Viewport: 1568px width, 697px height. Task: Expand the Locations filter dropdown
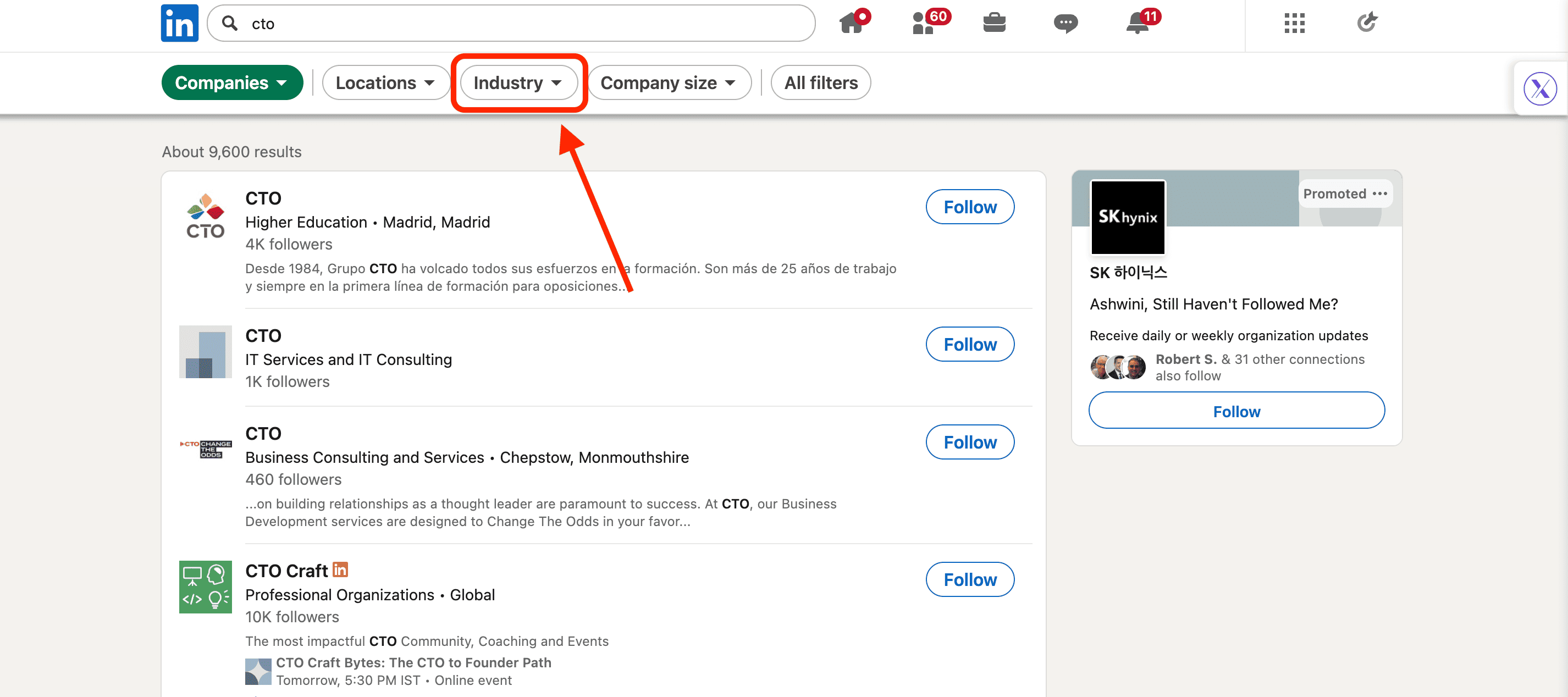click(x=385, y=83)
